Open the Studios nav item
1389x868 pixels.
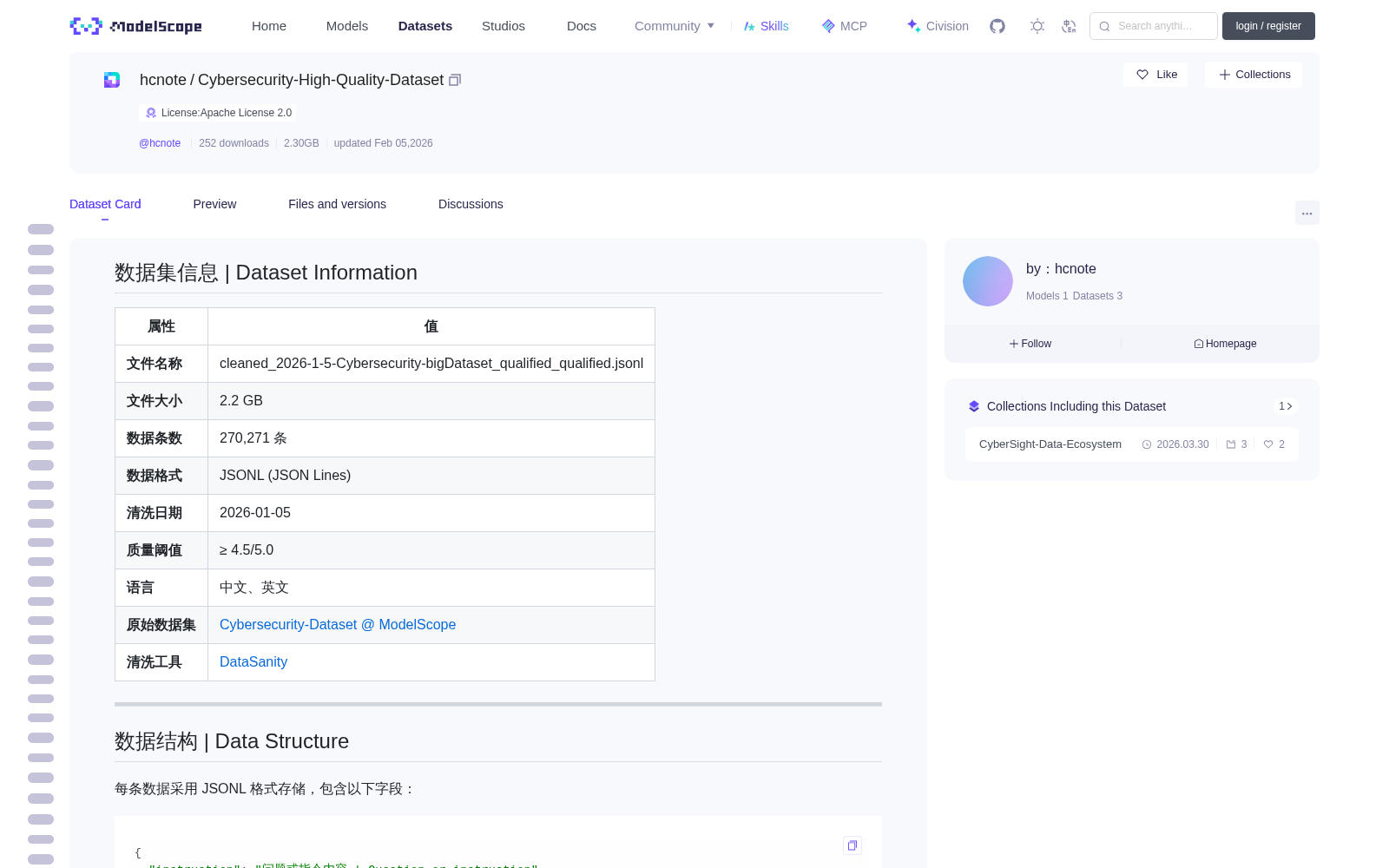point(504,26)
